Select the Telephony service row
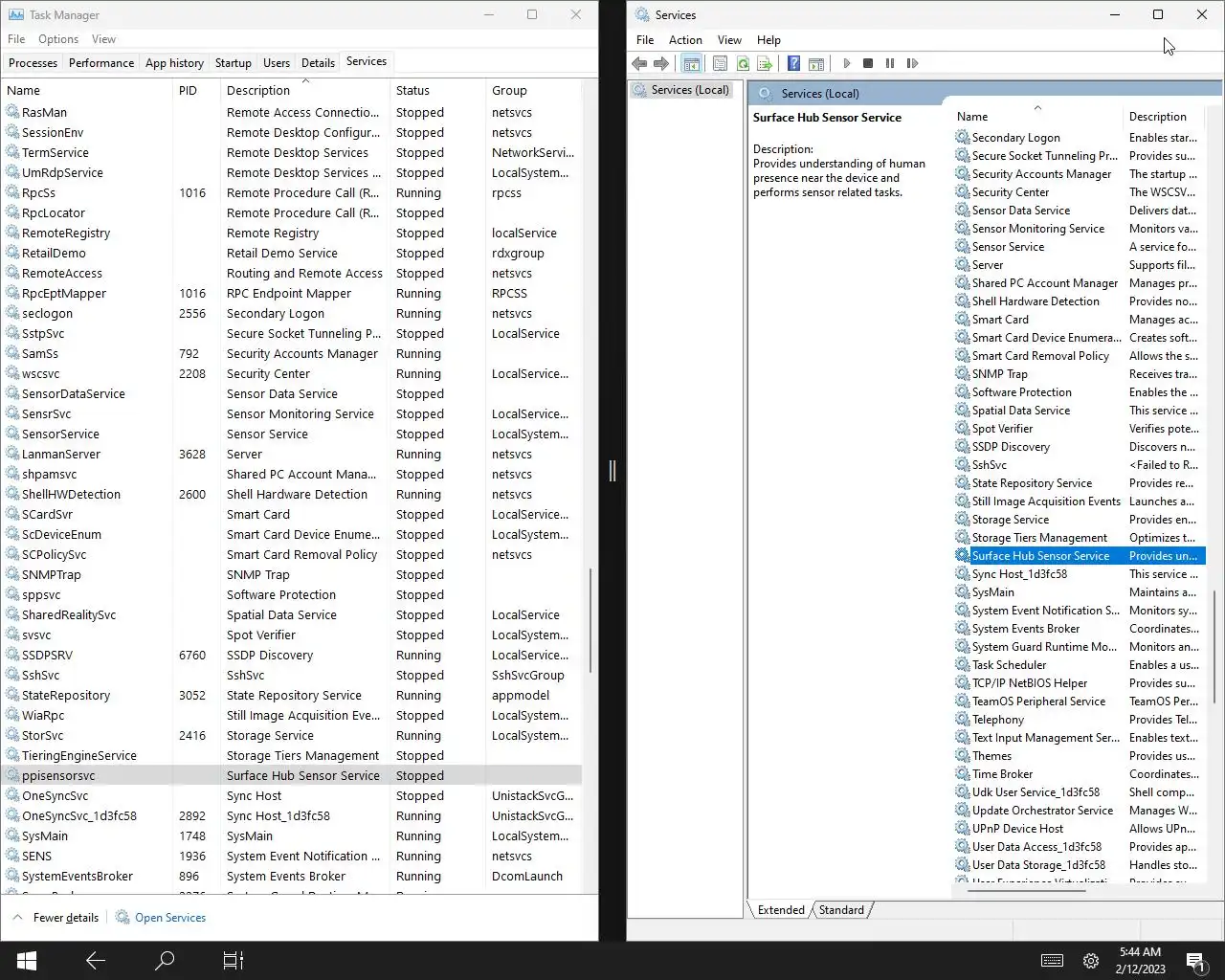The width and height of the screenshot is (1225, 980). (x=1080, y=720)
